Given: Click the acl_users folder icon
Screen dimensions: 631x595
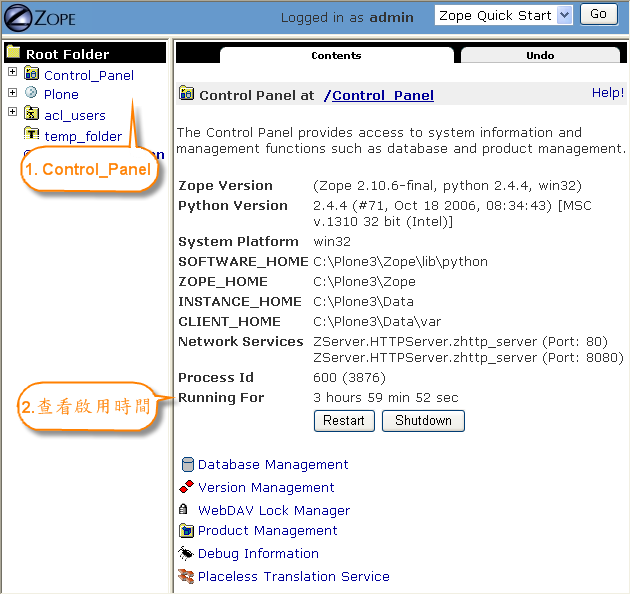Looking at the screenshot, I should (31, 113).
